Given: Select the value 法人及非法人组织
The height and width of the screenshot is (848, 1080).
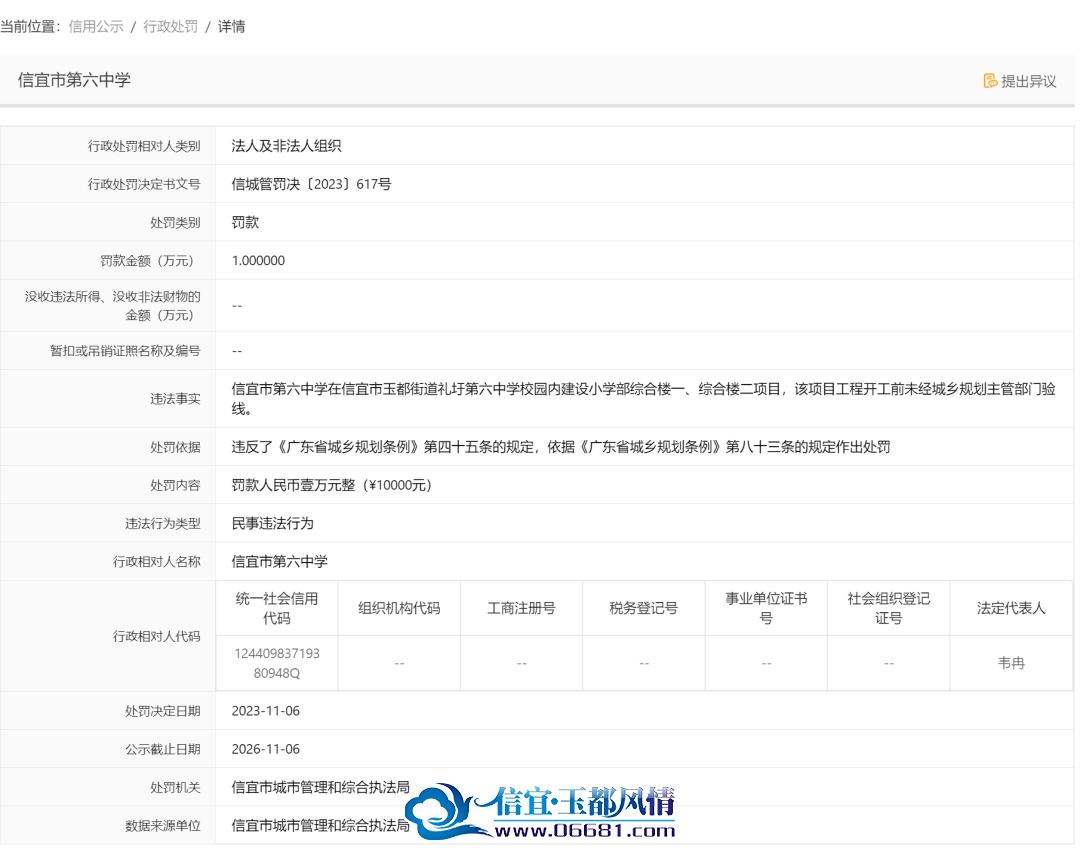Looking at the screenshot, I should (287, 146).
